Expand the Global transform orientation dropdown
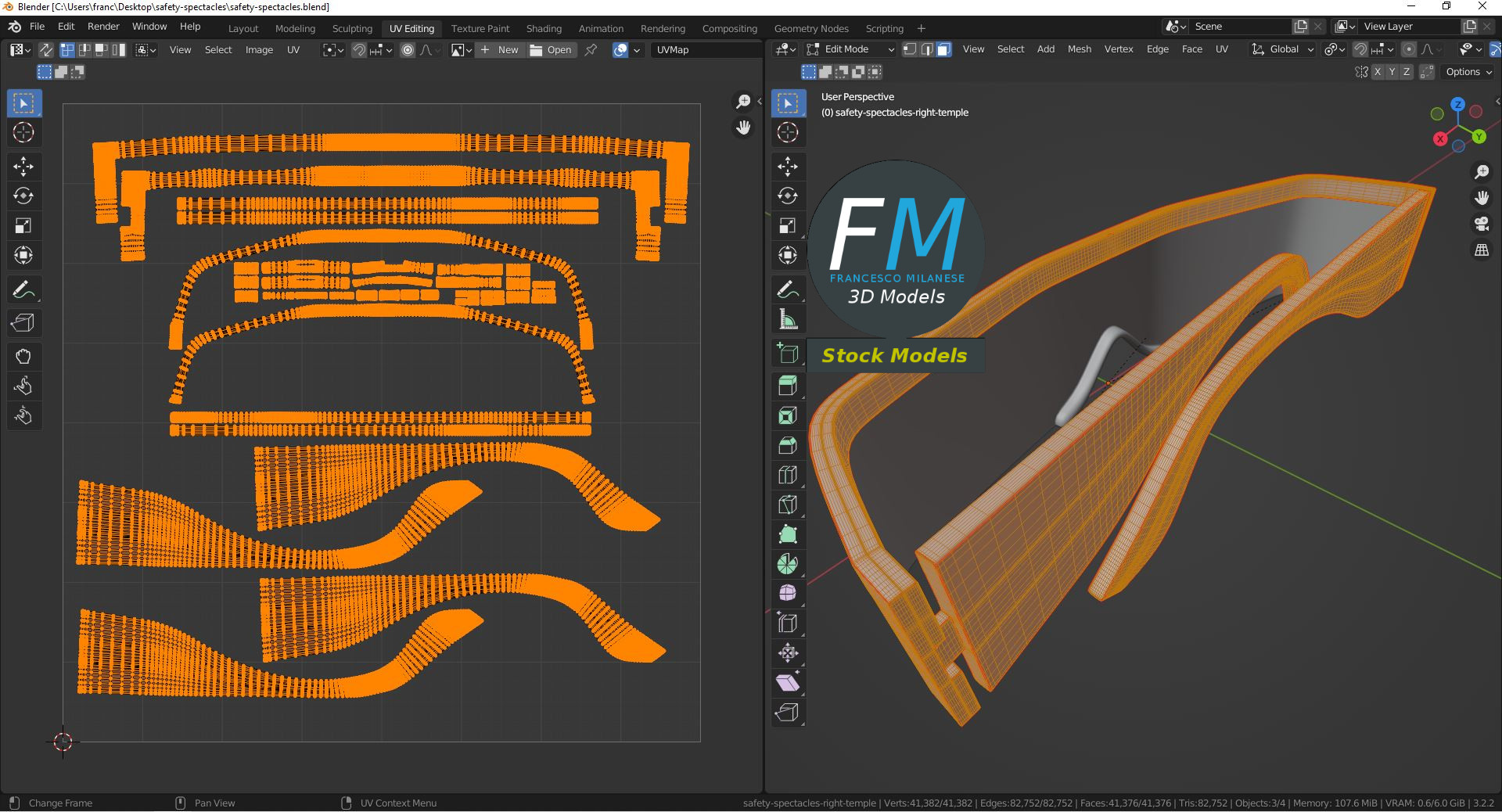1502x812 pixels. (x=1283, y=49)
